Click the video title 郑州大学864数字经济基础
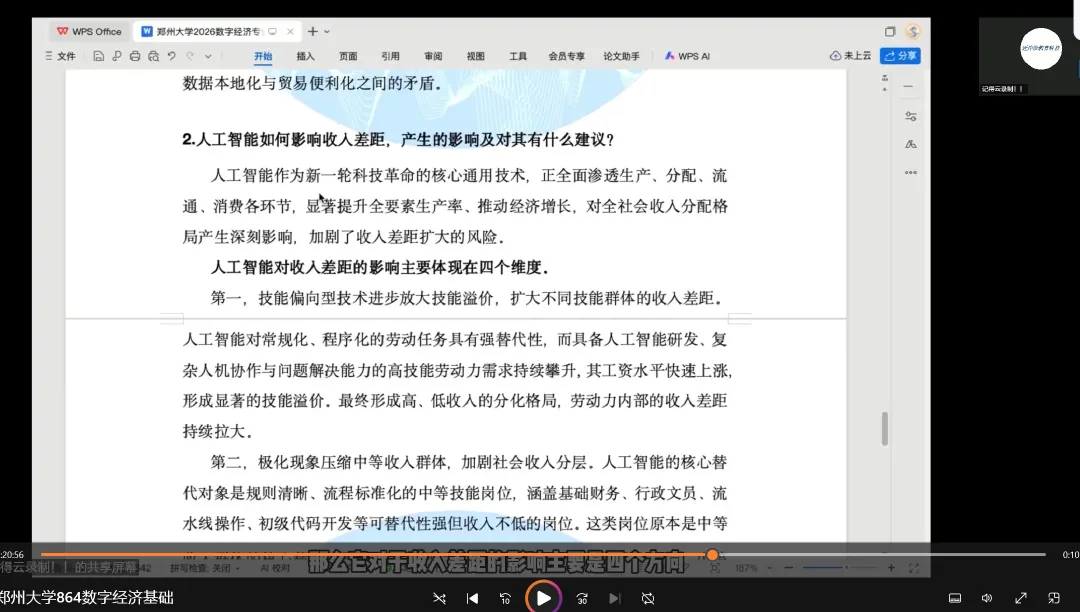The width and height of the screenshot is (1080, 612). coord(86,598)
